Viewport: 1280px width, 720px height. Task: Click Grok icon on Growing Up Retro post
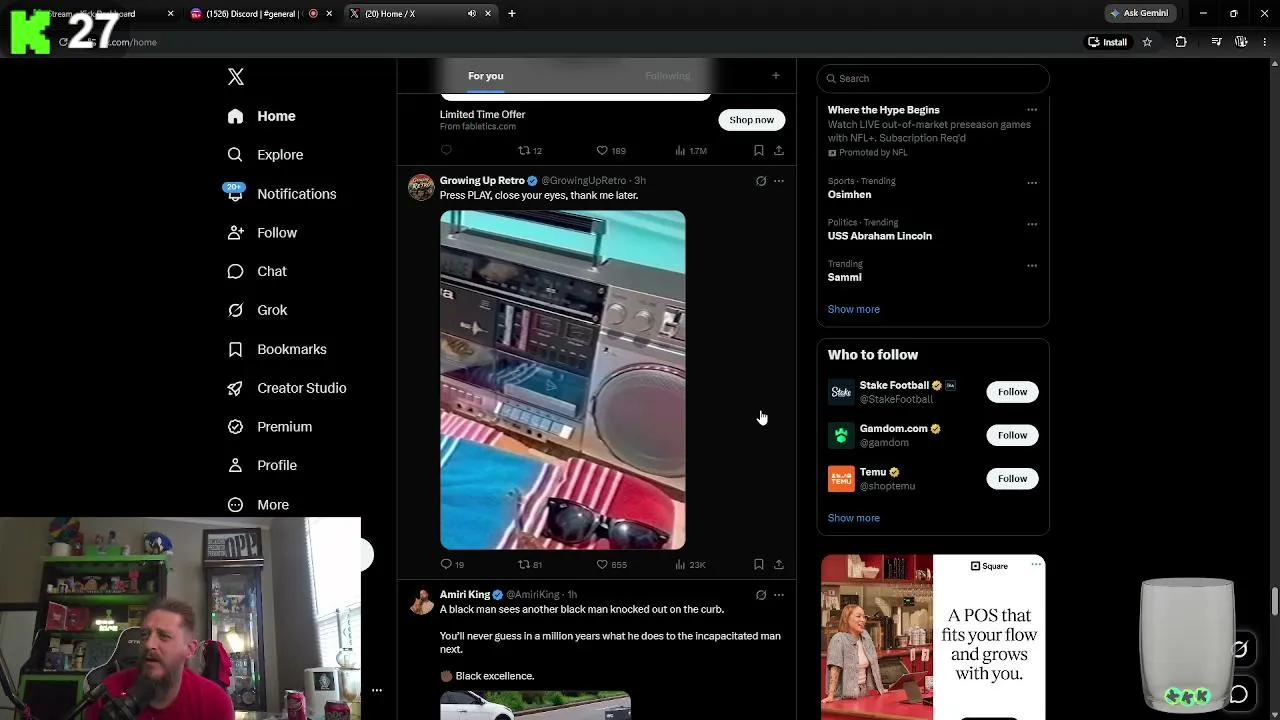(761, 181)
